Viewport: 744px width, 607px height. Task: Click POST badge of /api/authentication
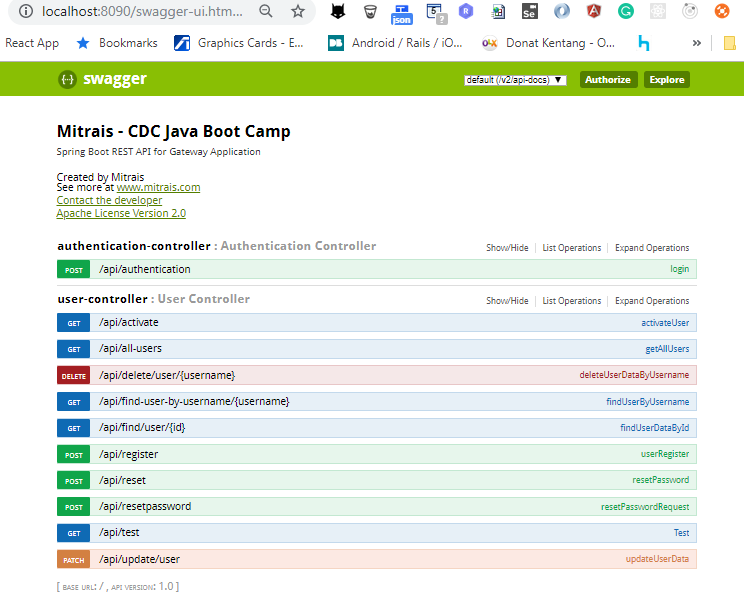coord(74,270)
